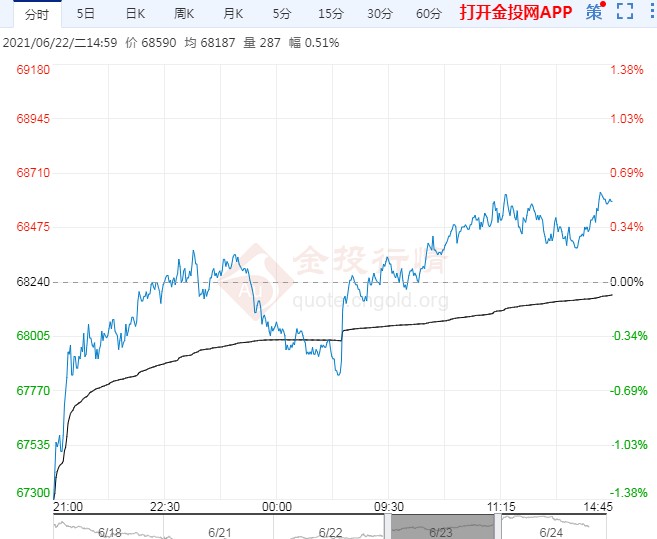
Task: Click the 价 68590 price readout
Action: pyautogui.click(x=151, y=43)
